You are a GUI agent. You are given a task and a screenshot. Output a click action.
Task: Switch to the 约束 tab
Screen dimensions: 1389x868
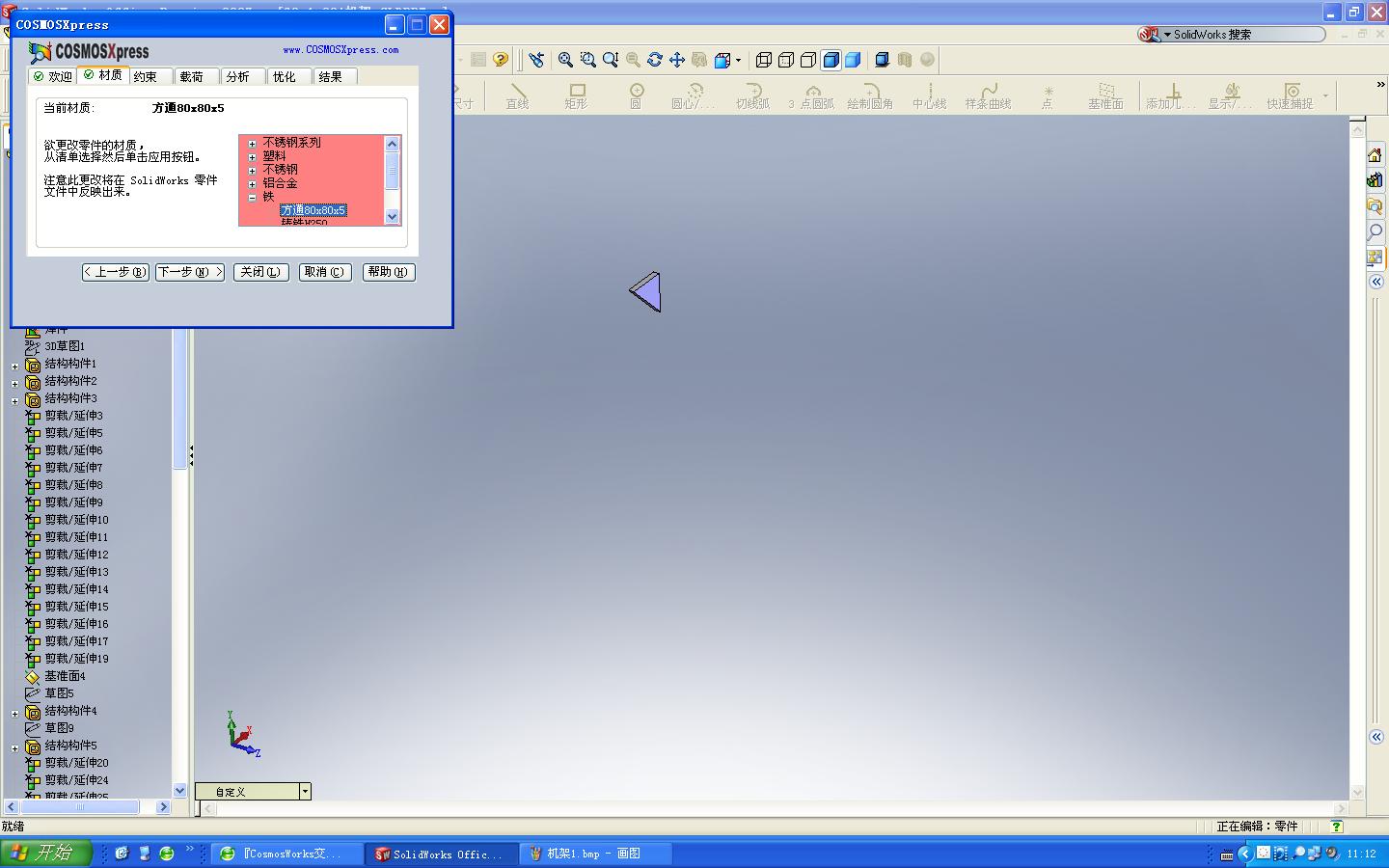click(151, 76)
